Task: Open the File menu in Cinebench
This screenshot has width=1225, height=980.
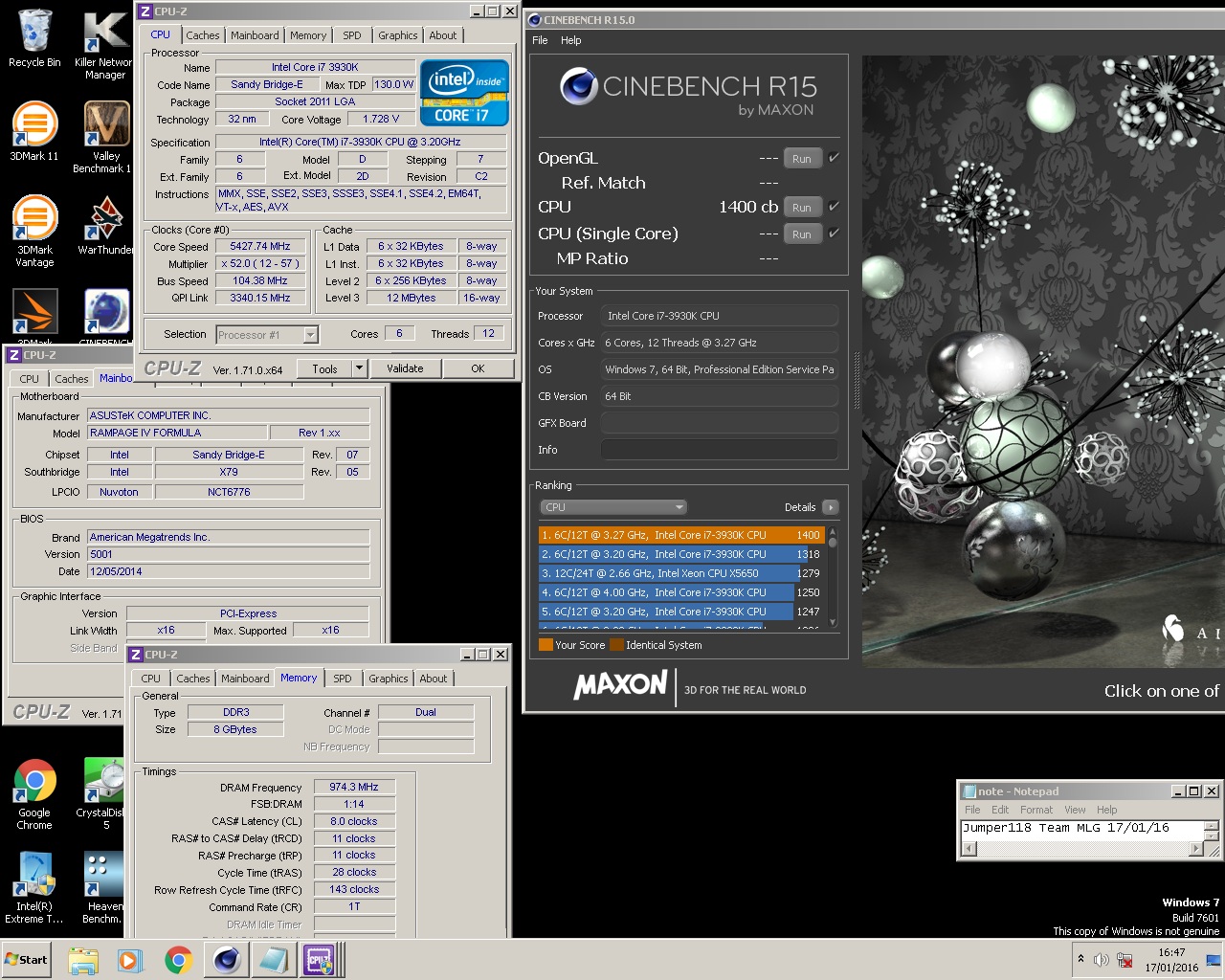Action: point(540,40)
